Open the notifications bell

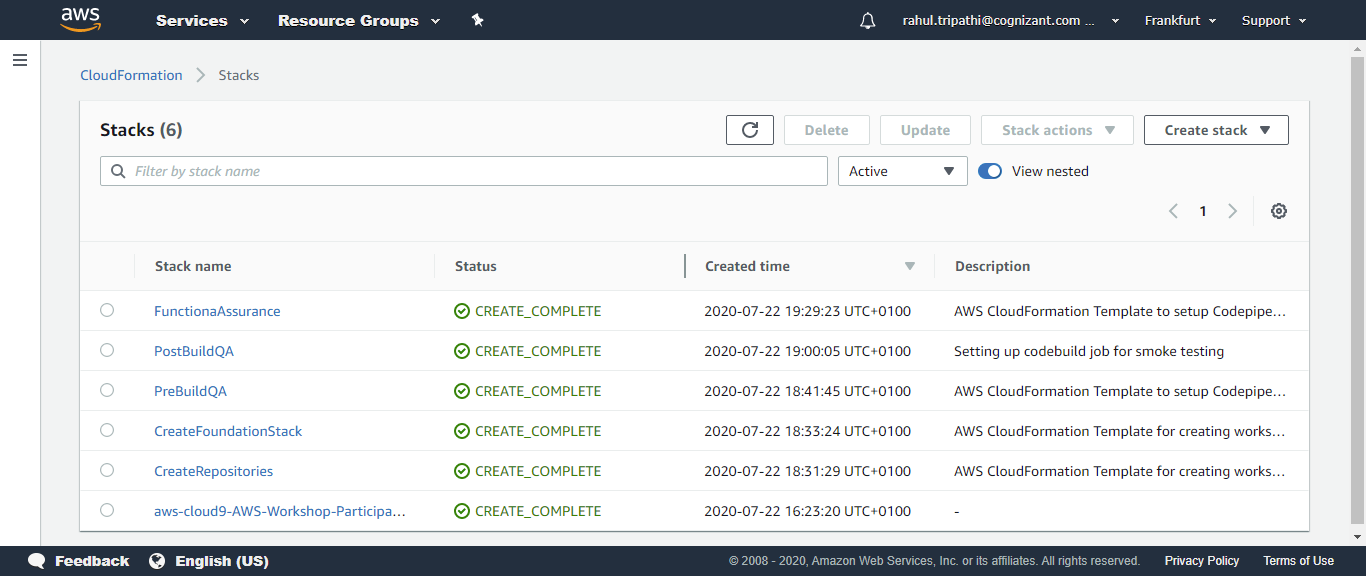click(867, 20)
